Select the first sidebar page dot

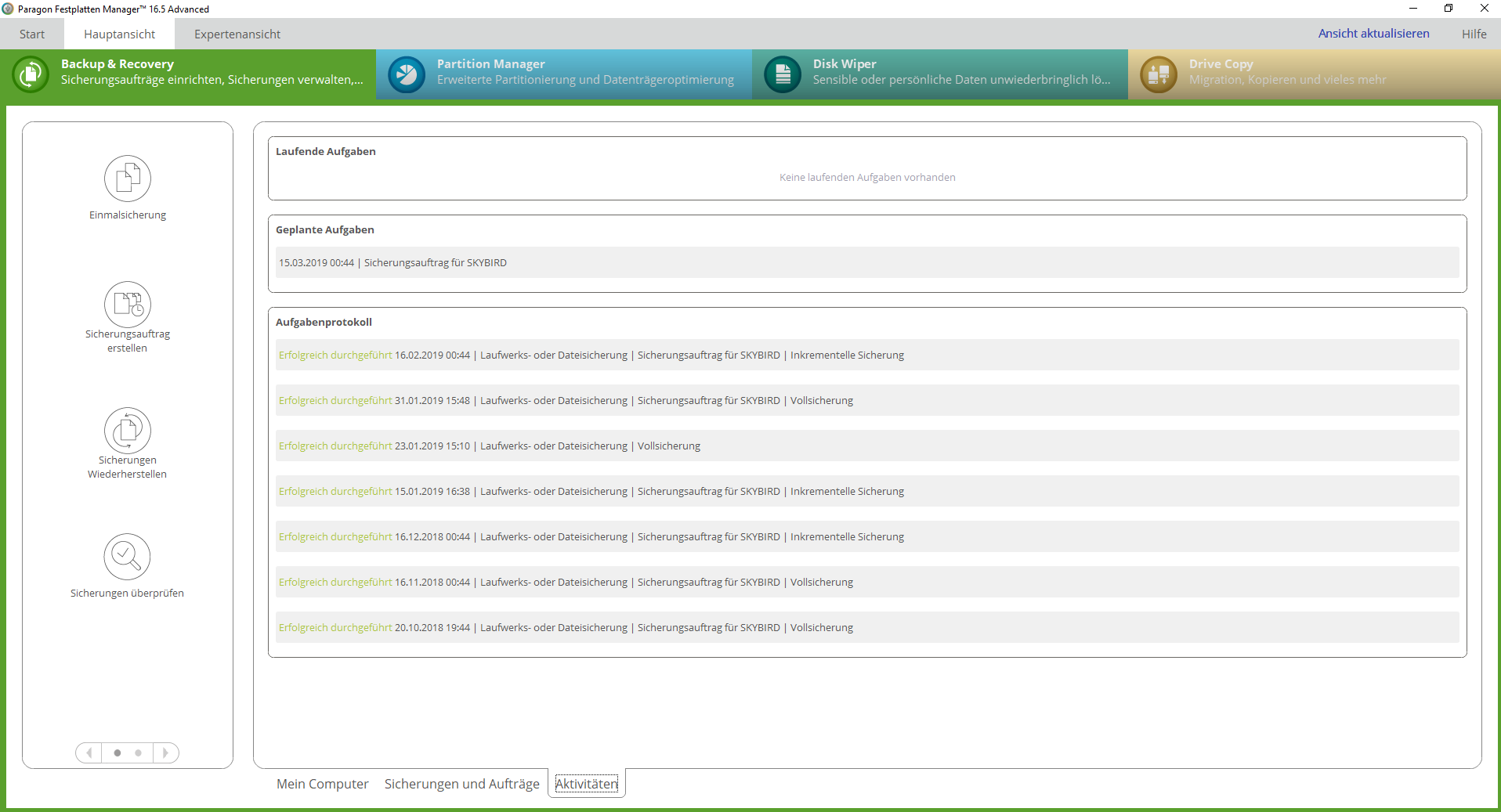(118, 753)
